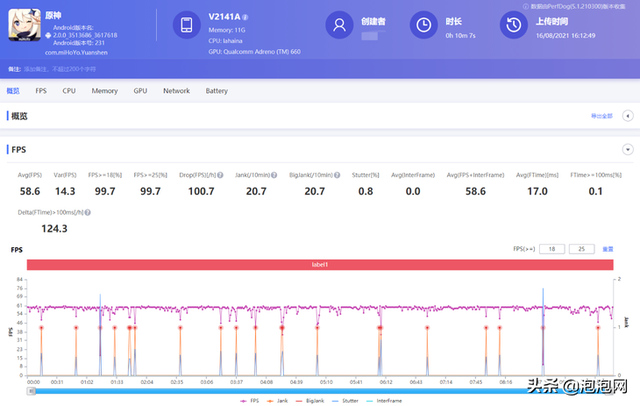Click the FTime>=100ms[%] value 0.1
This screenshot has height=406, width=640.
(596, 191)
